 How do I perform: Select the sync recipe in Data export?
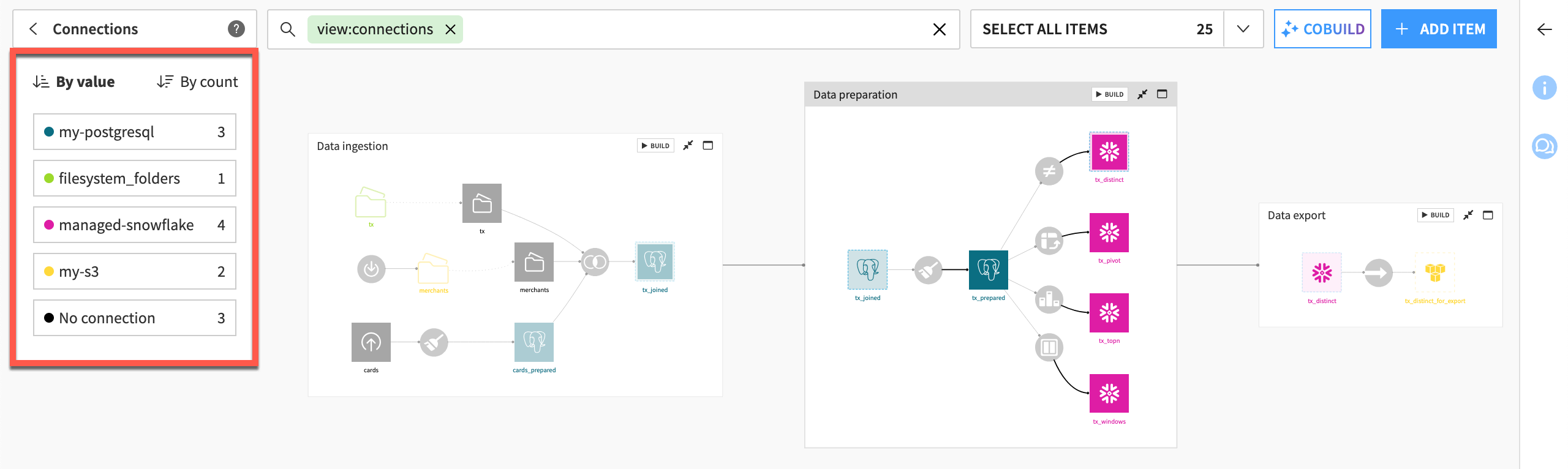1379,272
